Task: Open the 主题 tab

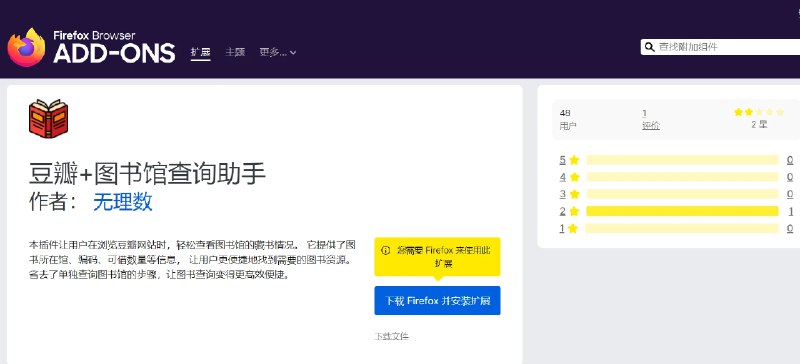Action: [x=235, y=52]
